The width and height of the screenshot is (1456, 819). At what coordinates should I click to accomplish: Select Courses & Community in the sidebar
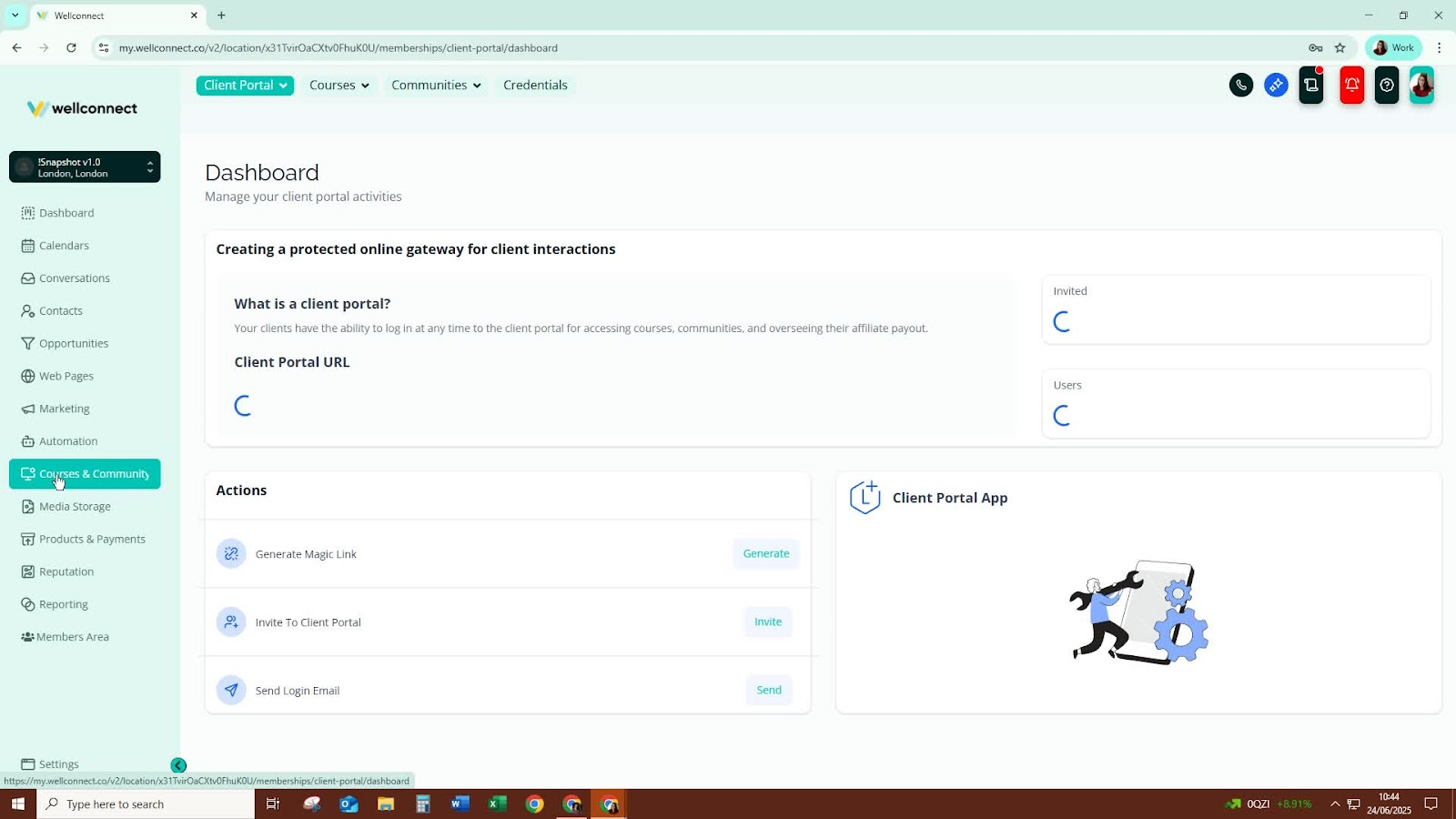(x=85, y=474)
